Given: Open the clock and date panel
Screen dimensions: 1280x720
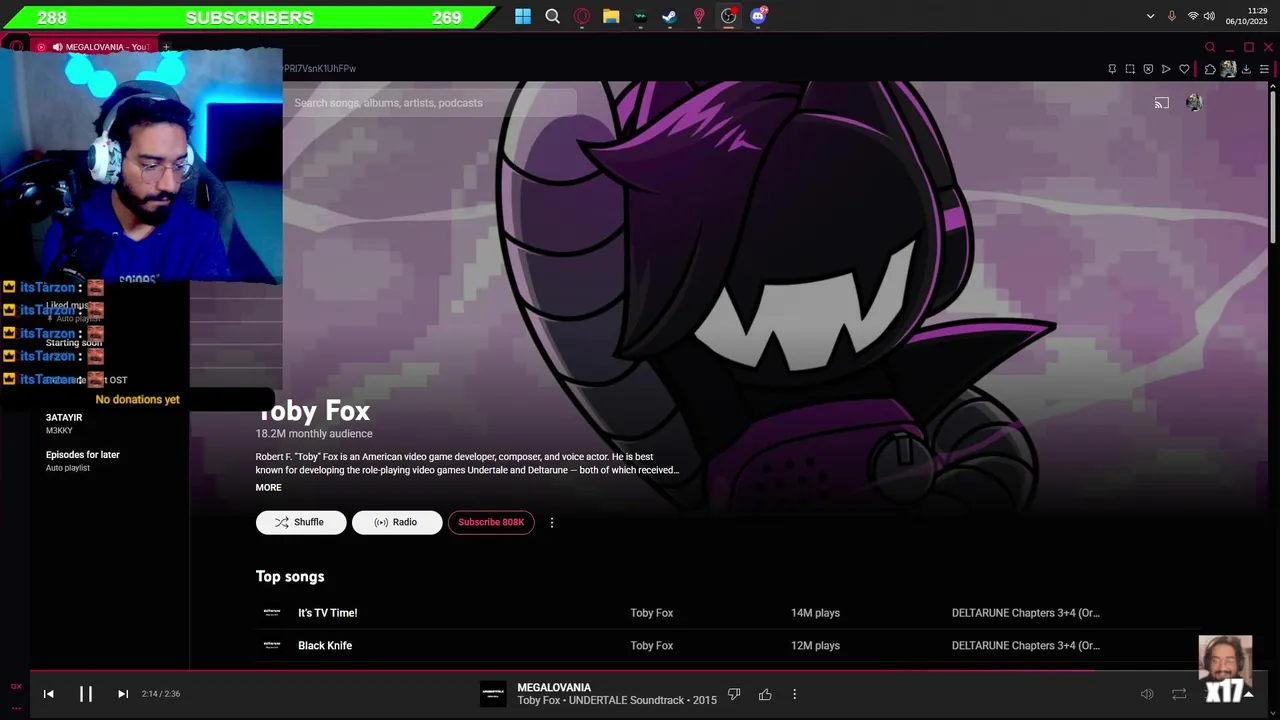Looking at the screenshot, I should 1247,16.
